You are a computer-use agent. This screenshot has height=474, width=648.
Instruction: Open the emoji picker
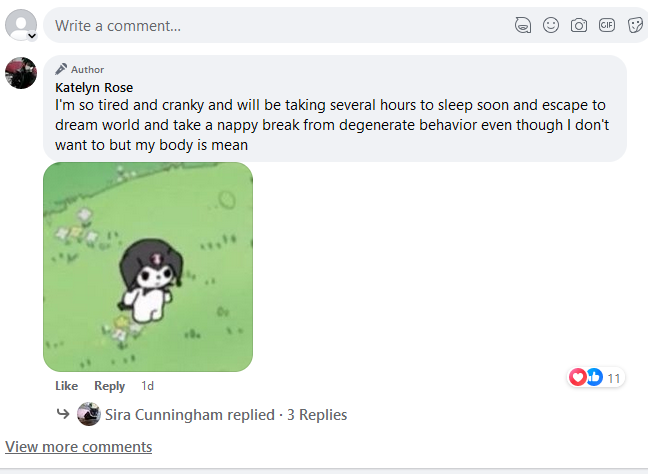point(550,25)
